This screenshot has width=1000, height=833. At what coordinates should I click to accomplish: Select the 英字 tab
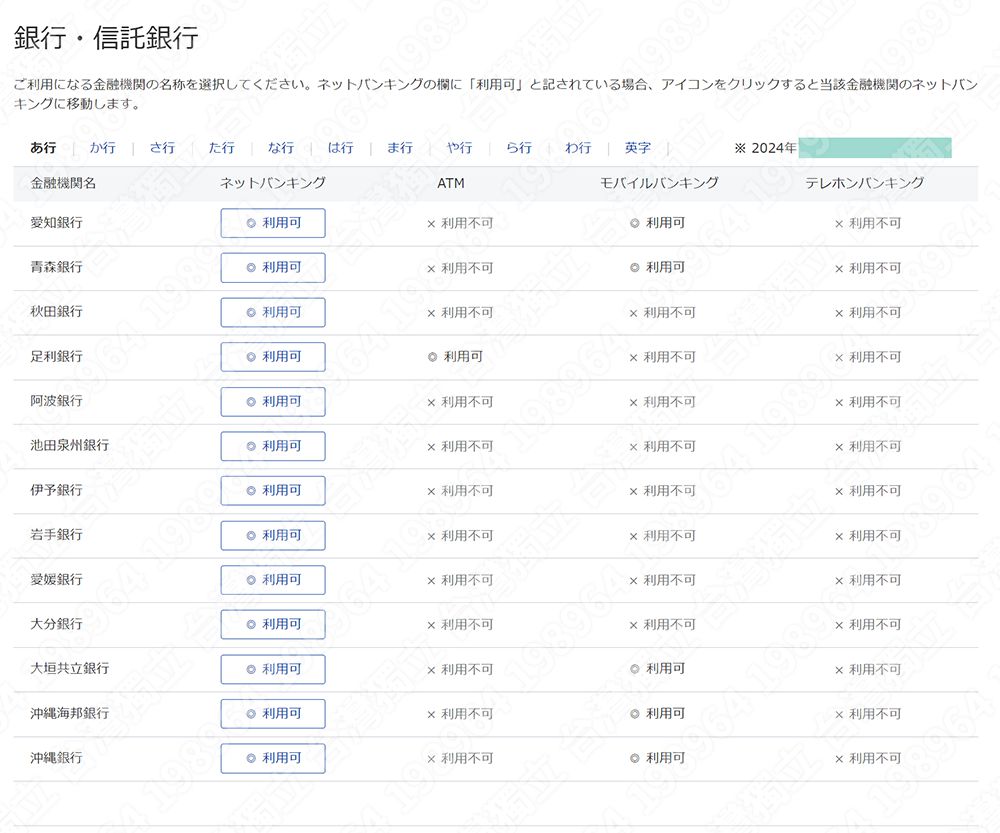[x=637, y=148]
